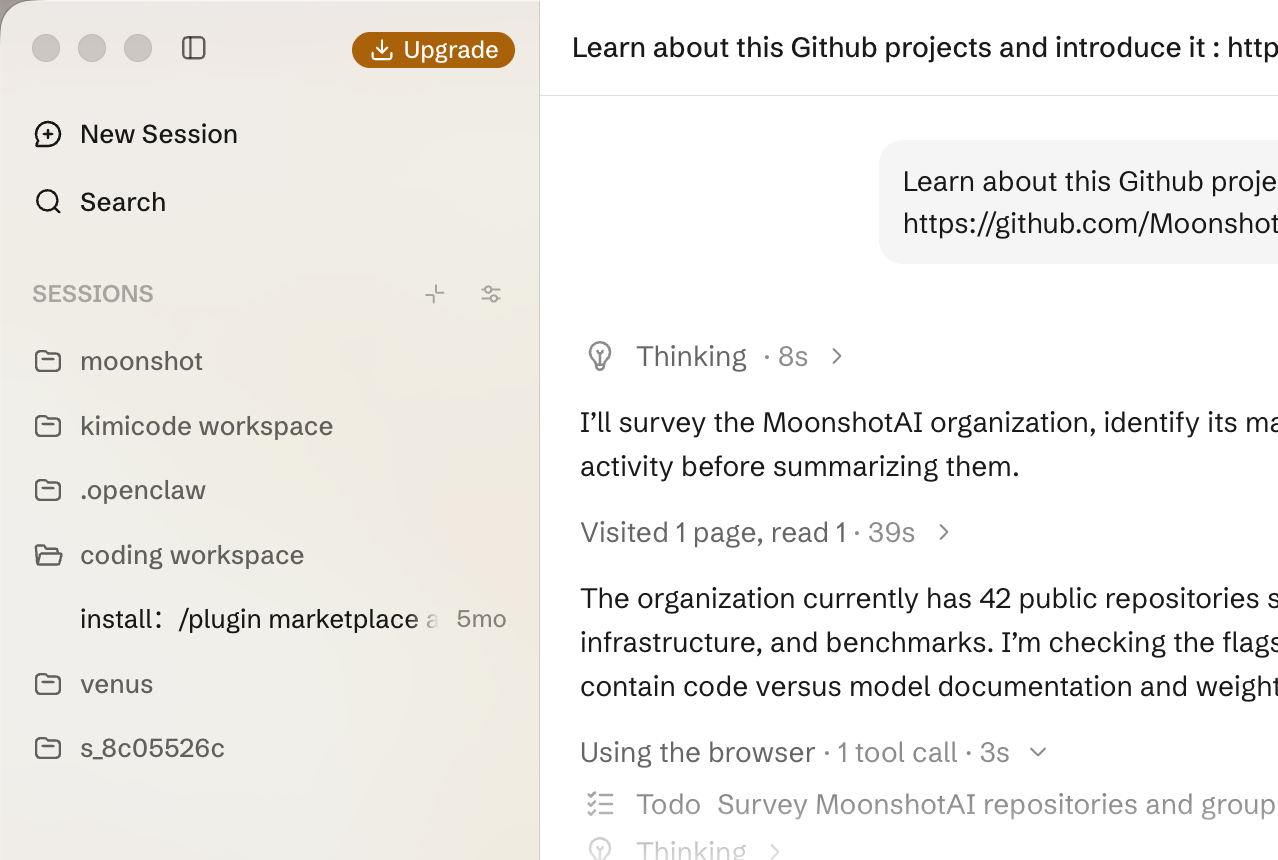Click the "Survey MoonshotAI repositories" todo text
The width and height of the screenshot is (1278, 860).
[997, 804]
